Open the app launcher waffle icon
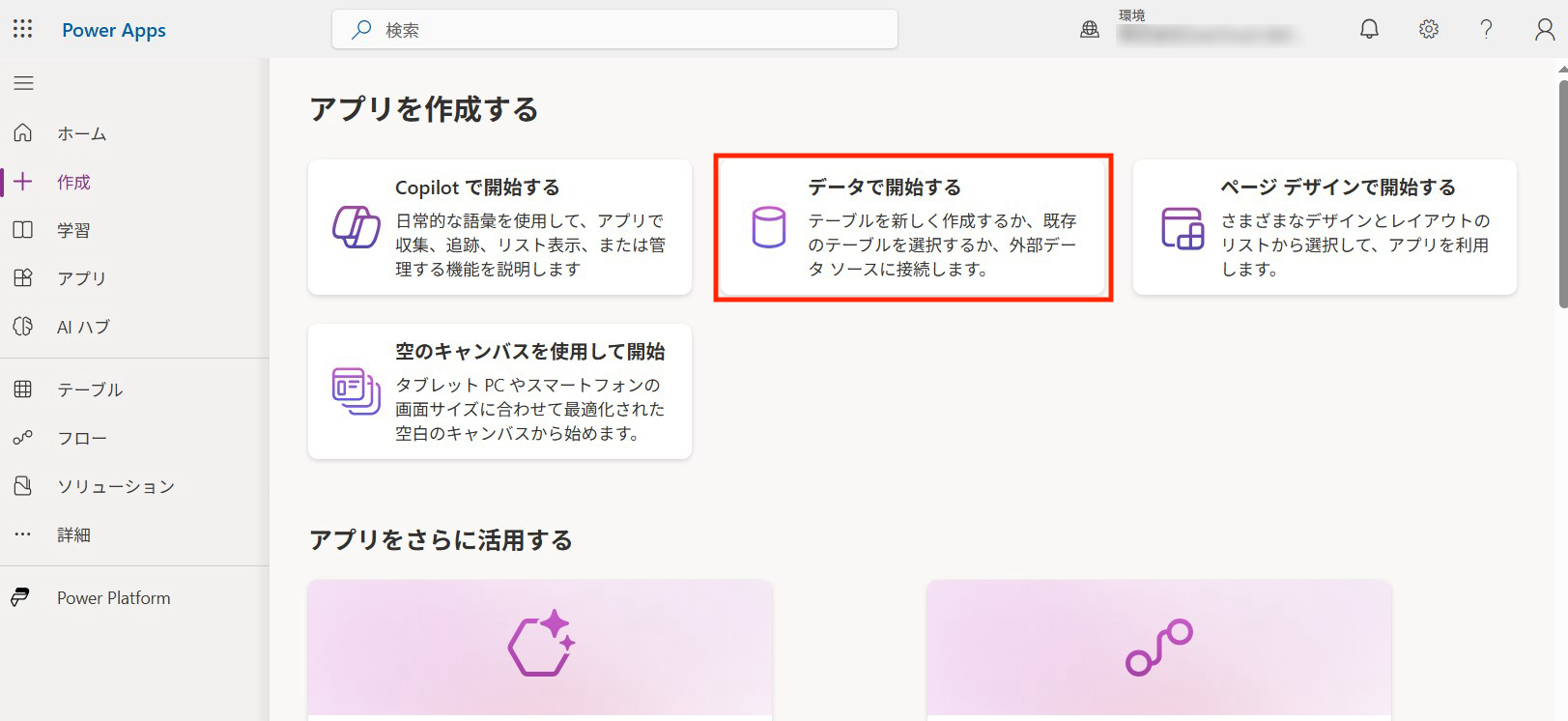Viewport: 1568px width, 721px height. pos(23,29)
